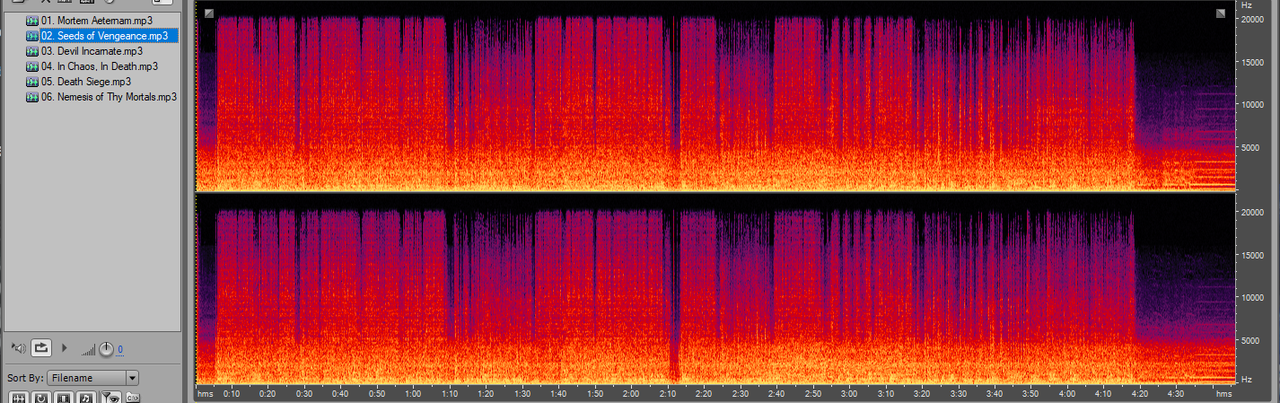Select 02. Seeds of Vengeance.mp3 file
Viewport: 1280px width, 403px height.
(108, 36)
